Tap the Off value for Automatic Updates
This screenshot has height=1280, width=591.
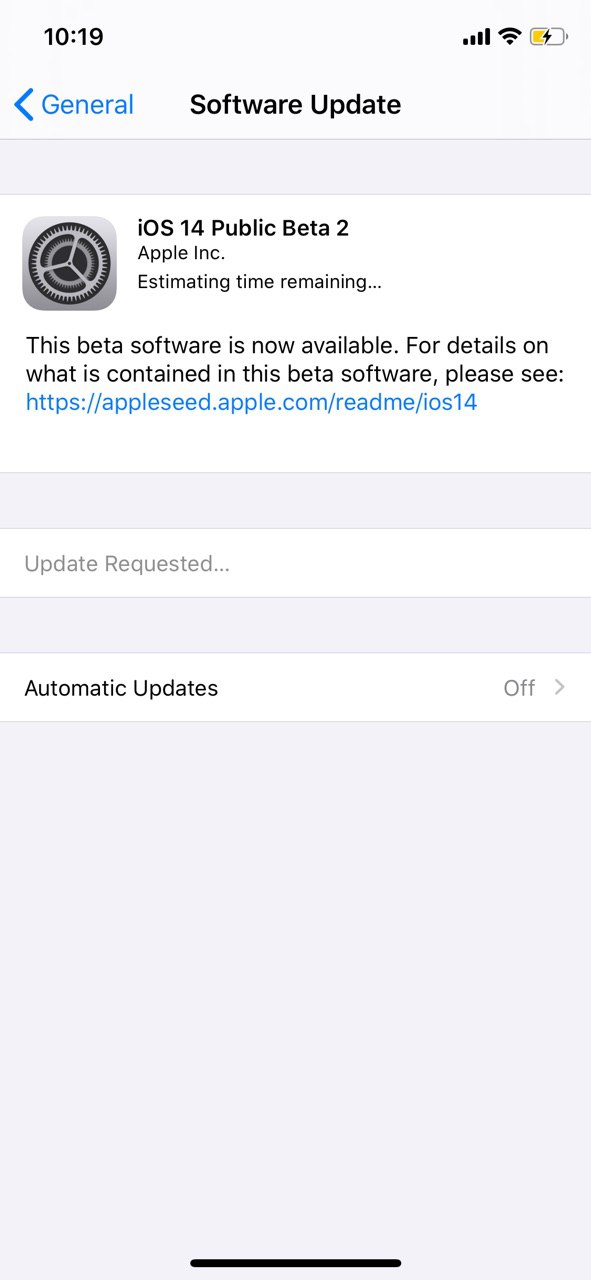tap(519, 688)
